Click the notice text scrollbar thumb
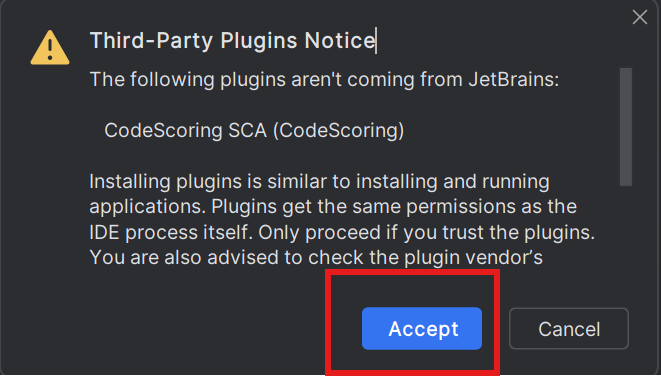Screen dimensions: 661x376 click(626, 126)
